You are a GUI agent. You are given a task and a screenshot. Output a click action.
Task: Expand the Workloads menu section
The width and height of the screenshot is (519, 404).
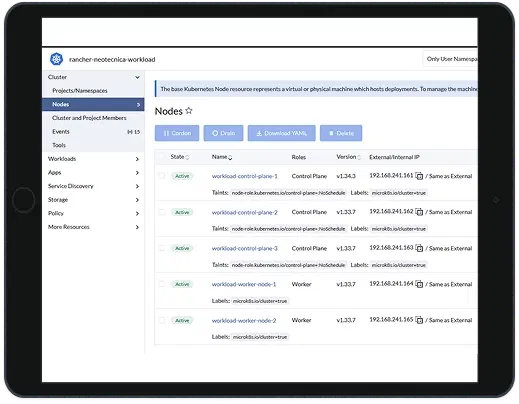[93, 159]
